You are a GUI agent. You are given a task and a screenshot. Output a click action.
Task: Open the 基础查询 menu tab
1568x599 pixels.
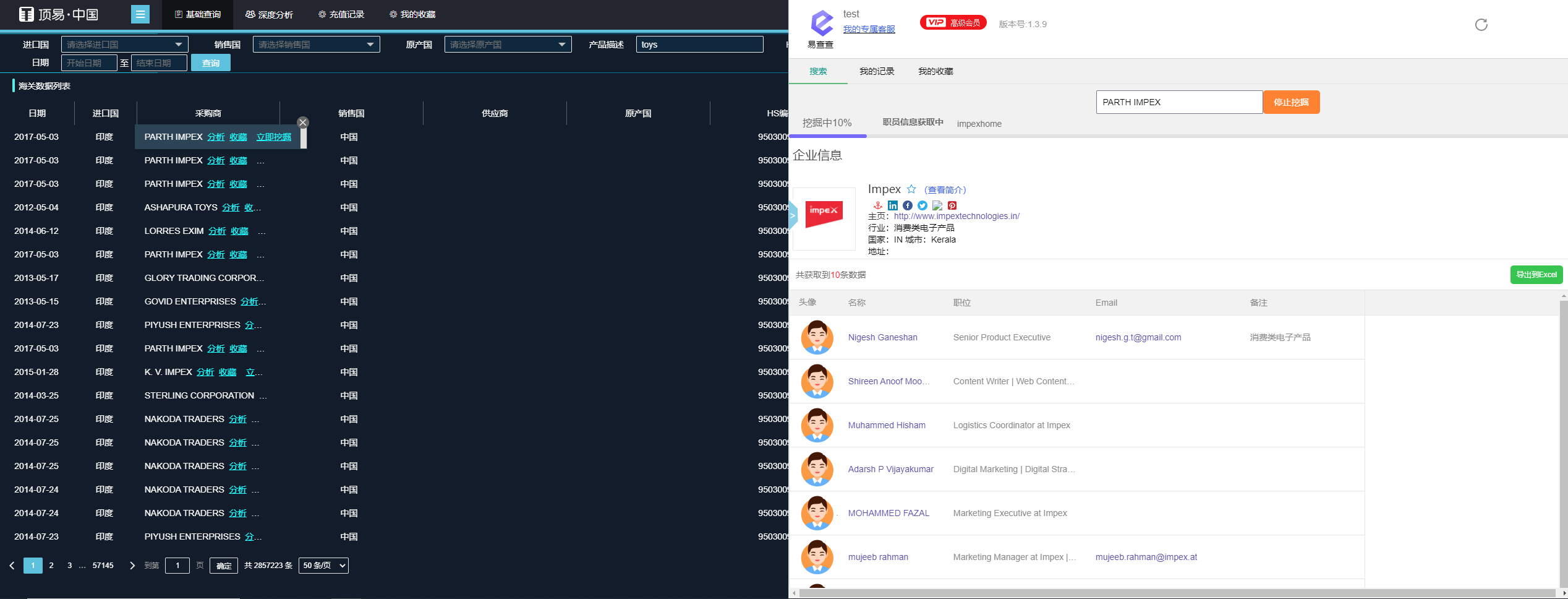(x=198, y=14)
